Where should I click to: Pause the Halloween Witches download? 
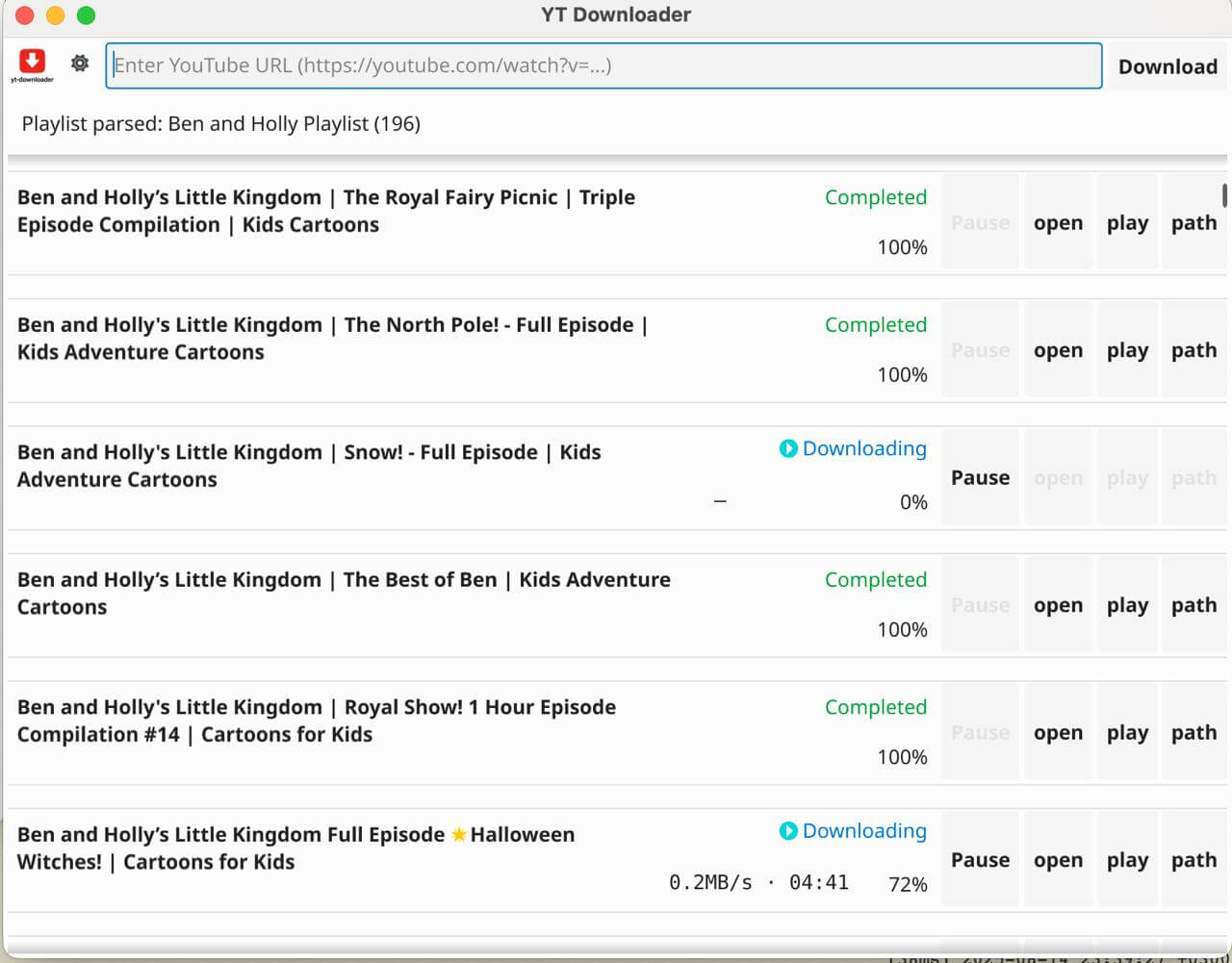point(980,860)
